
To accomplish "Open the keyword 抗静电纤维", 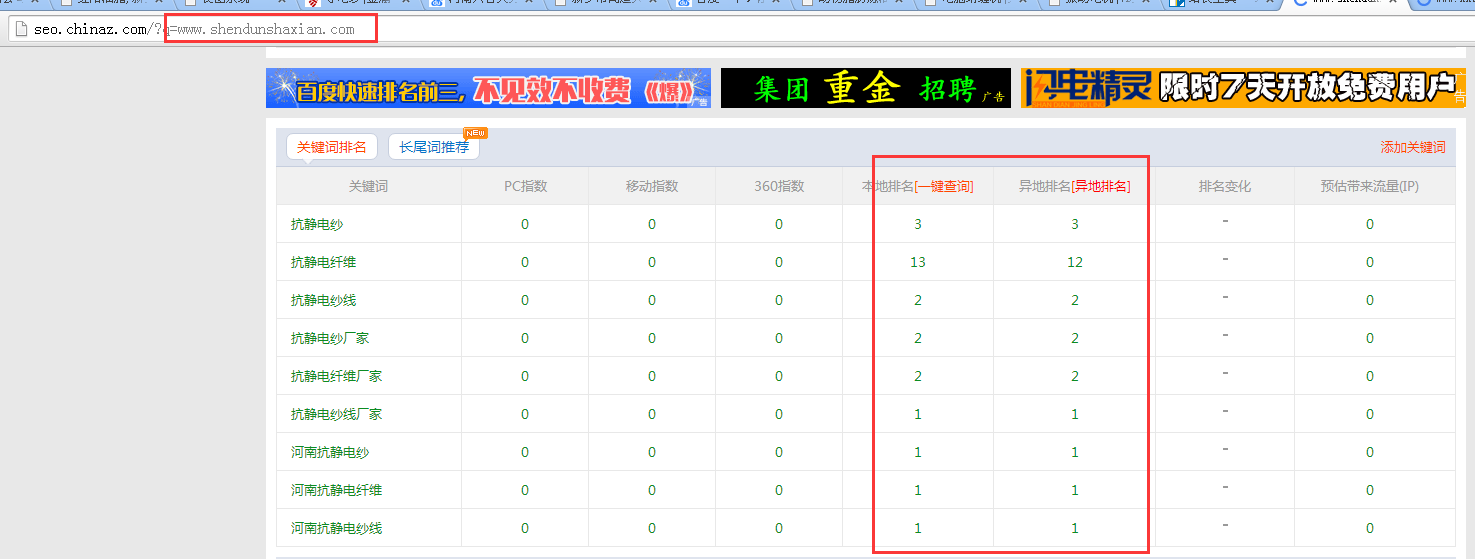I will (323, 262).
